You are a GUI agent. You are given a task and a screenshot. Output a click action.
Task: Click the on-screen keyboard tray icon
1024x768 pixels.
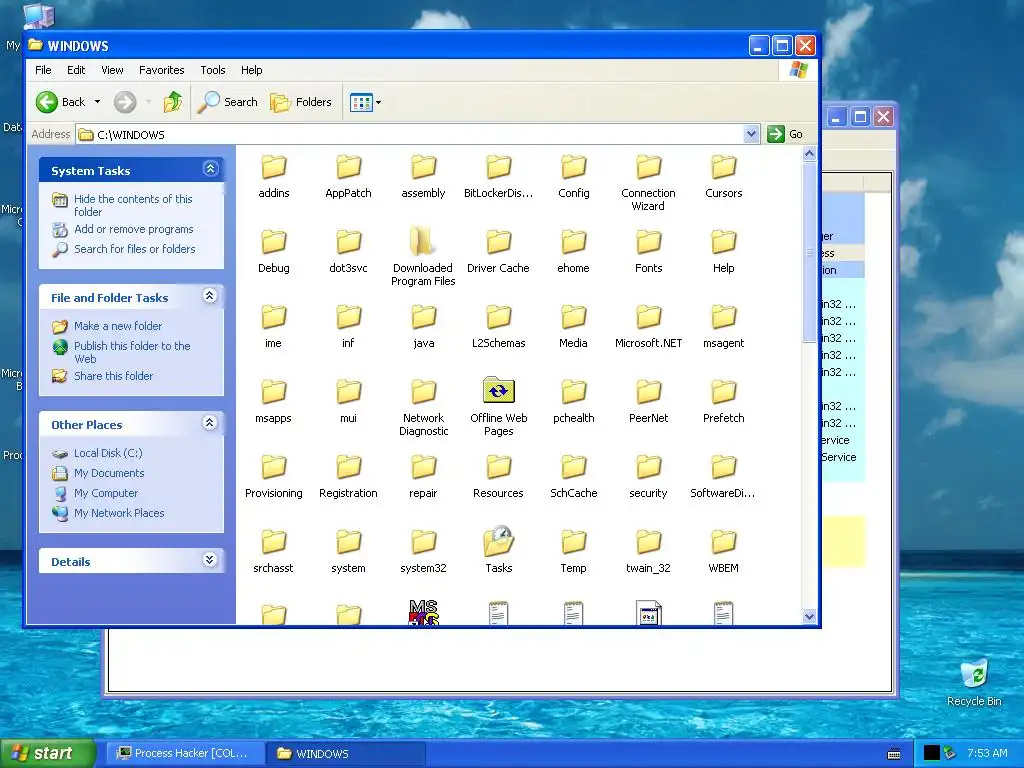(894, 754)
